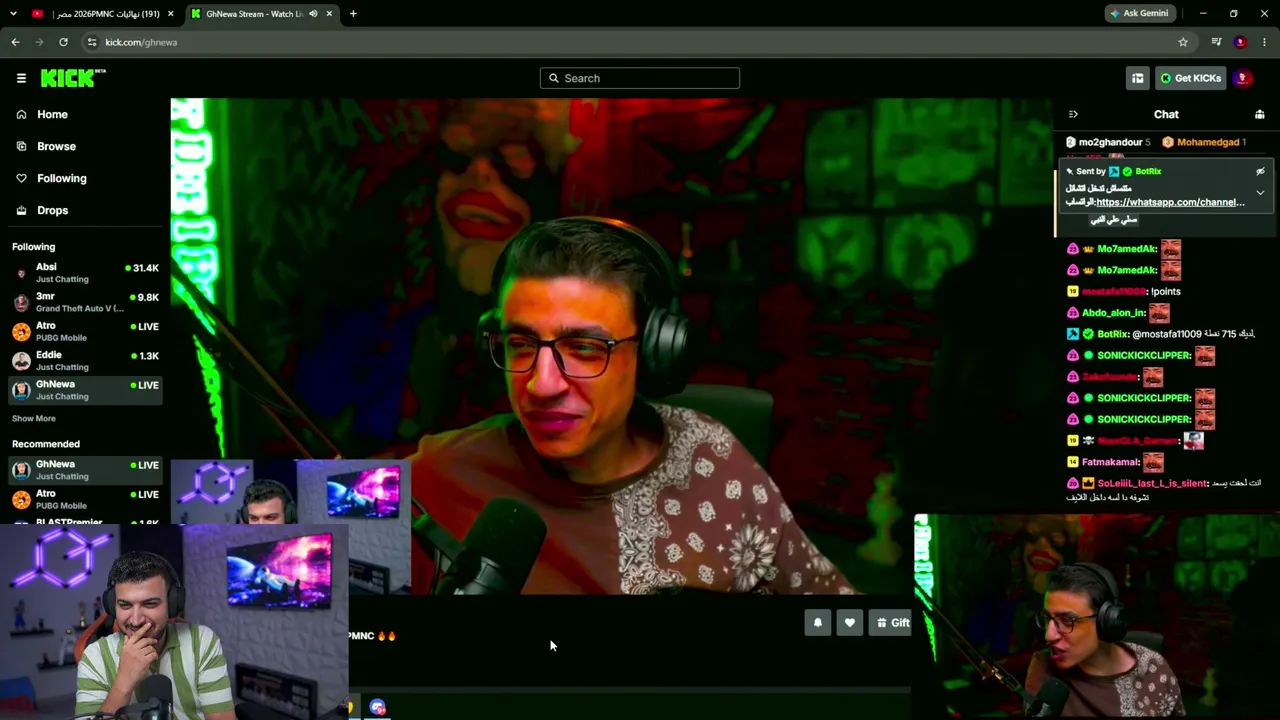Expand the pinned BotRix message chevron
The height and width of the screenshot is (720, 1280).
tap(1260, 192)
